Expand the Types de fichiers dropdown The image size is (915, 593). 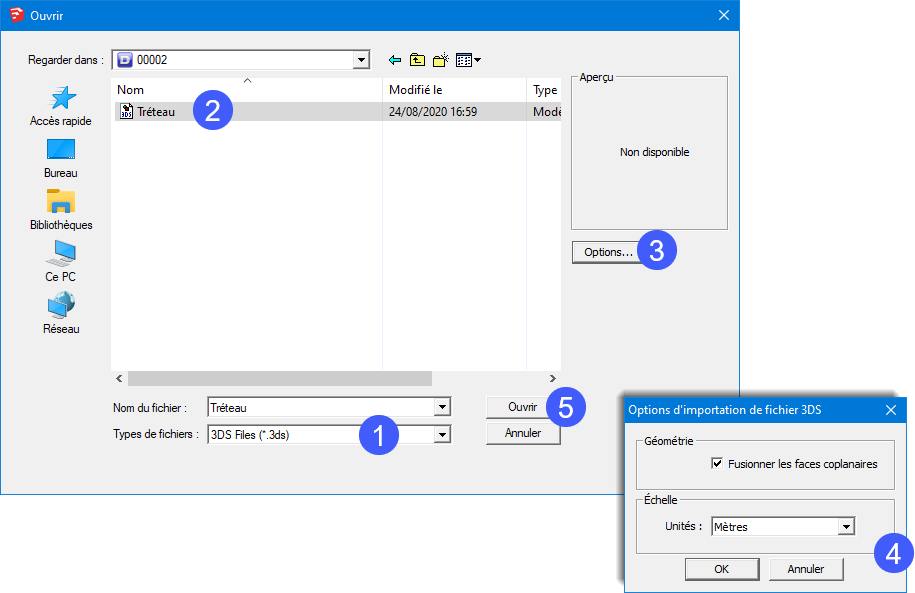point(441,434)
